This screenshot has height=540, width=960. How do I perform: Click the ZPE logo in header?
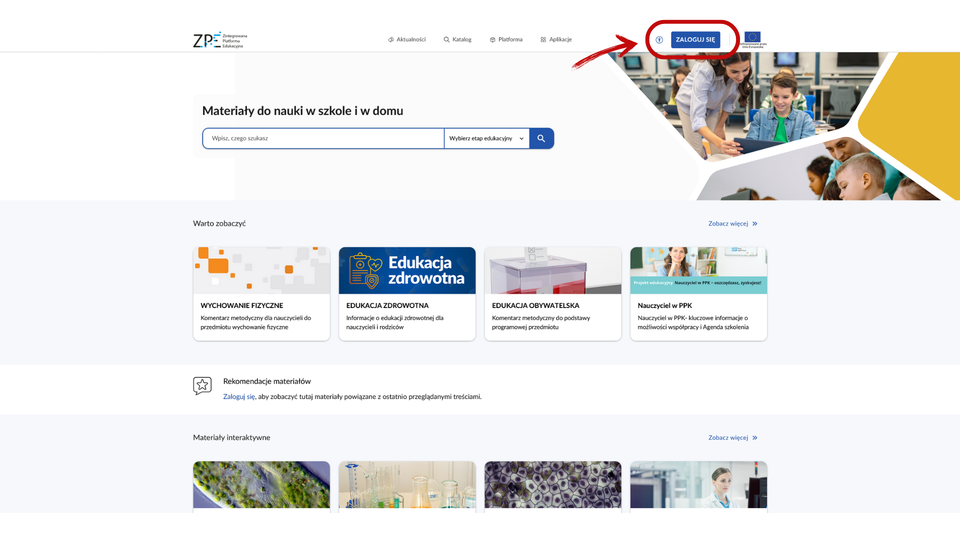(x=219, y=40)
